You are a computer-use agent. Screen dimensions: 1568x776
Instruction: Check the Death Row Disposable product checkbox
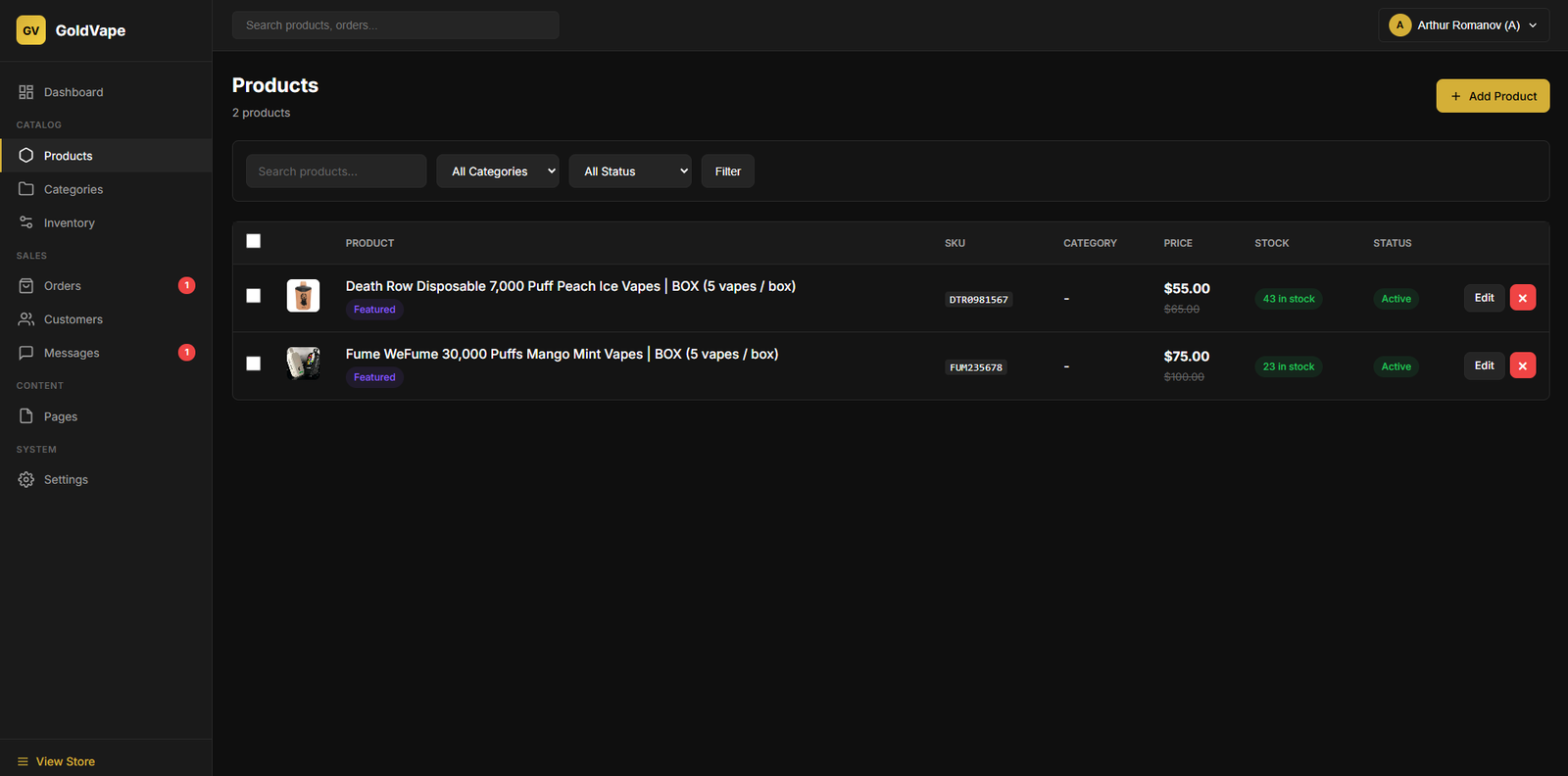(x=254, y=296)
